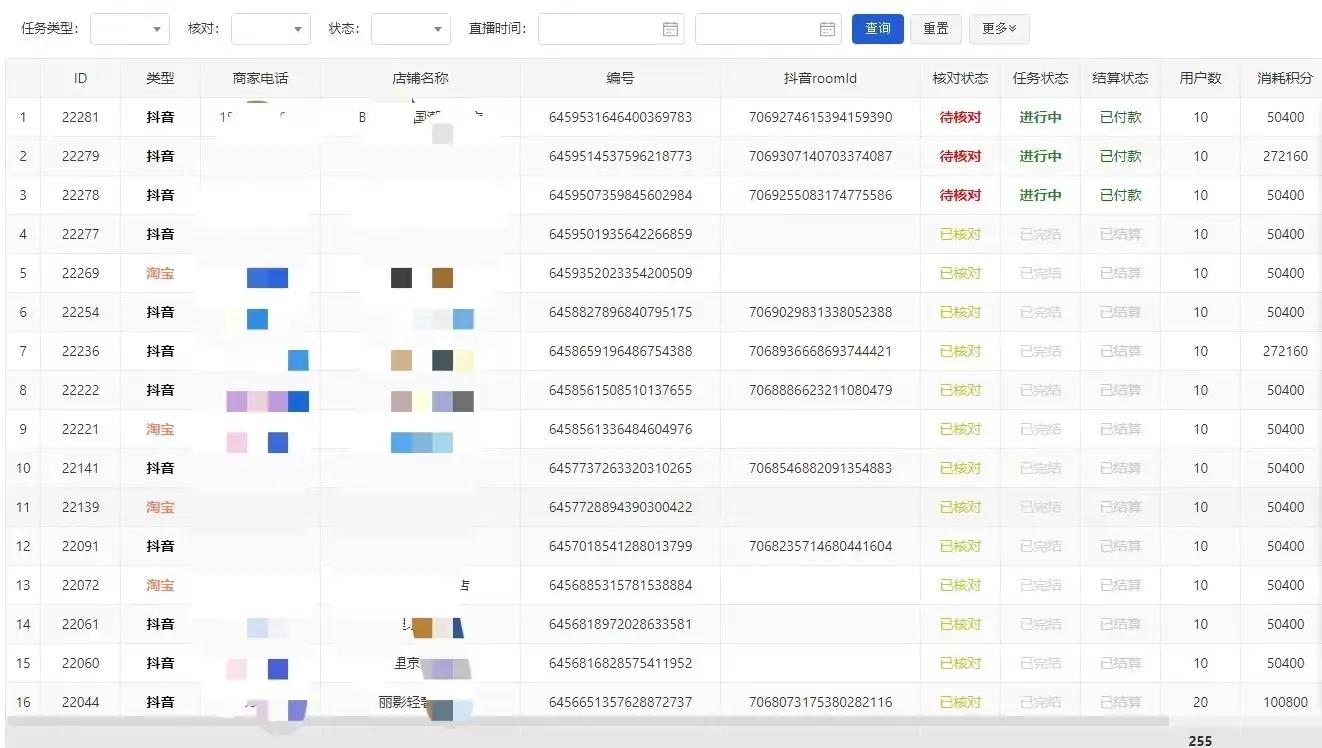Click the second 直播时间 date input field
Image resolution: width=1322 pixels, height=748 pixels.
click(x=760, y=29)
